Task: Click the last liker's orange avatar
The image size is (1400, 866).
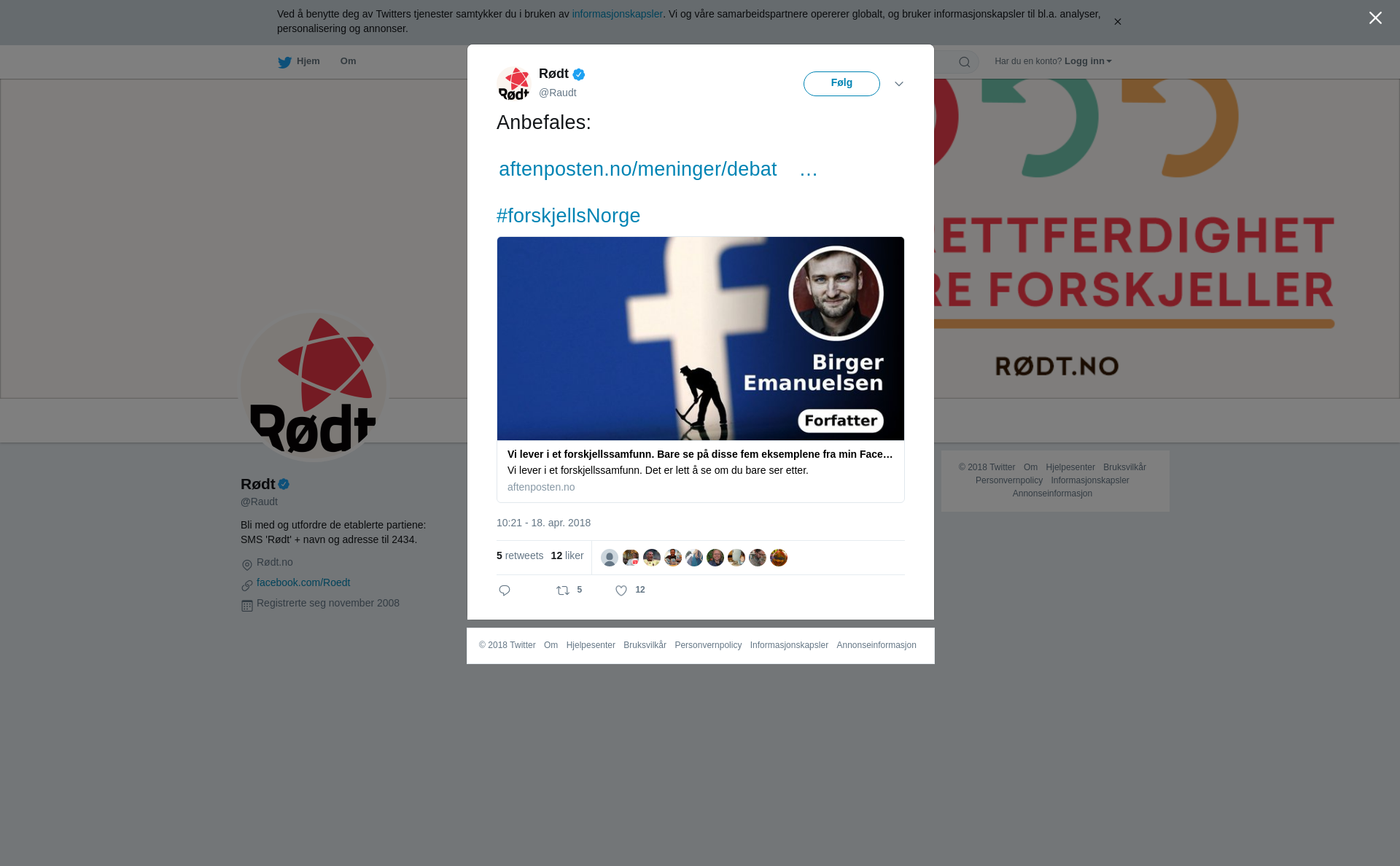Action: [779, 558]
